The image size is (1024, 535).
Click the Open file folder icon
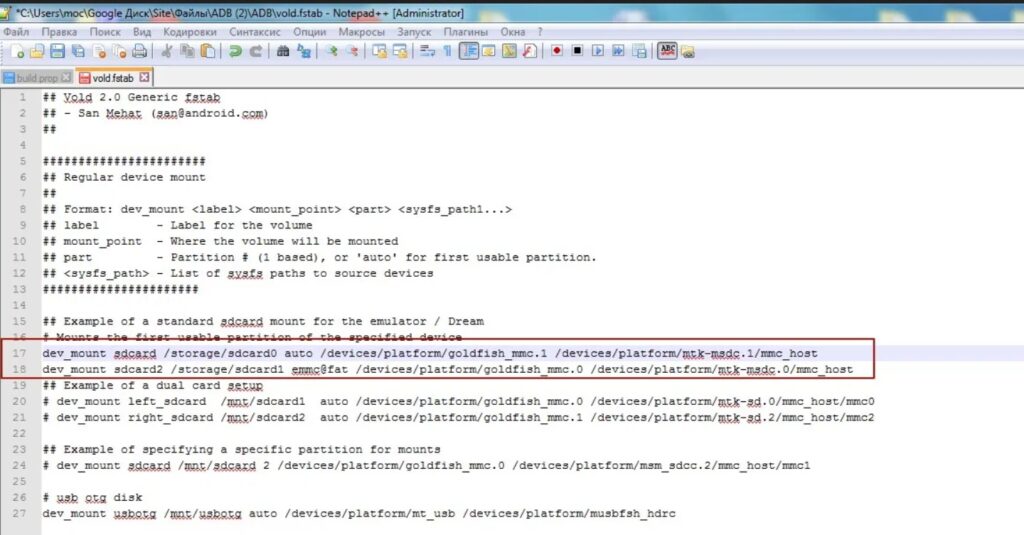tap(37, 51)
